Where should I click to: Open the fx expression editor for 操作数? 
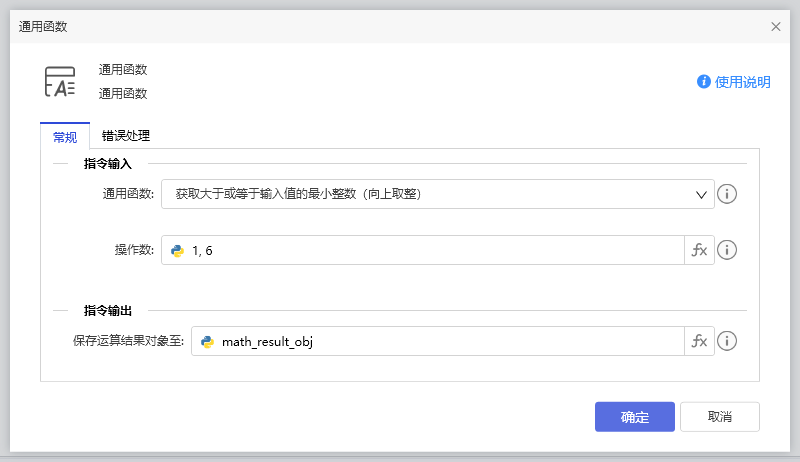pos(699,250)
